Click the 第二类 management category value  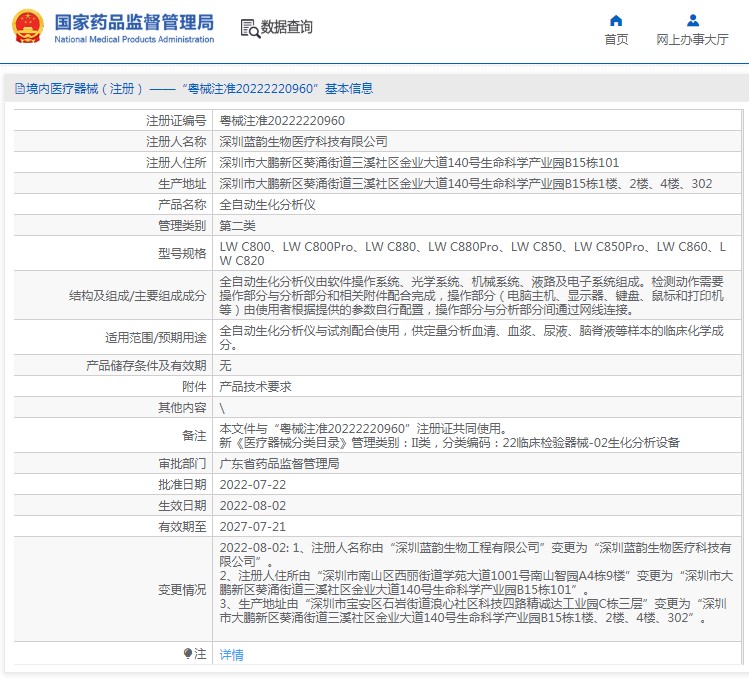point(238,225)
